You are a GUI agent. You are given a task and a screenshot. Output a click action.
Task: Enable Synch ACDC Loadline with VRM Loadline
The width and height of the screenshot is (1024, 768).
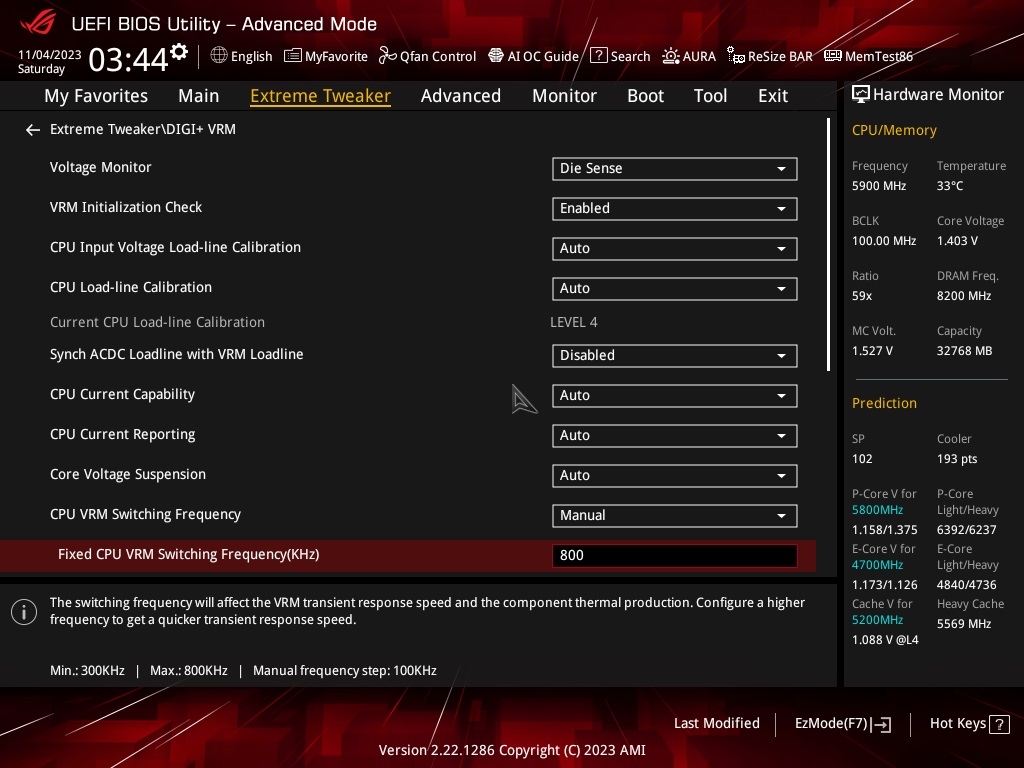click(x=674, y=355)
